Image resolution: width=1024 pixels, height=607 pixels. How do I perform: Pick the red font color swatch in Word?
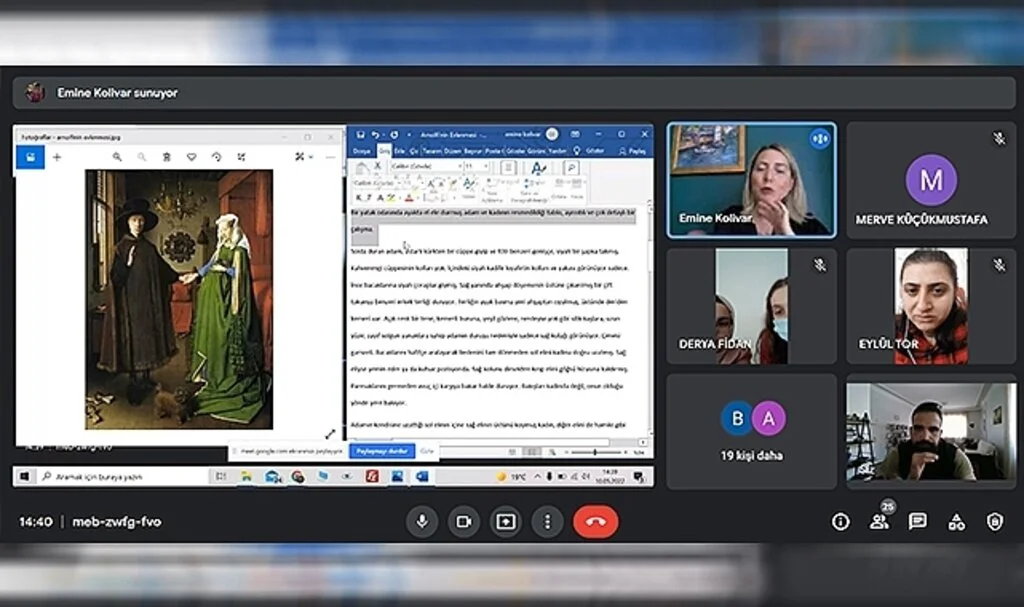click(409, 197)
